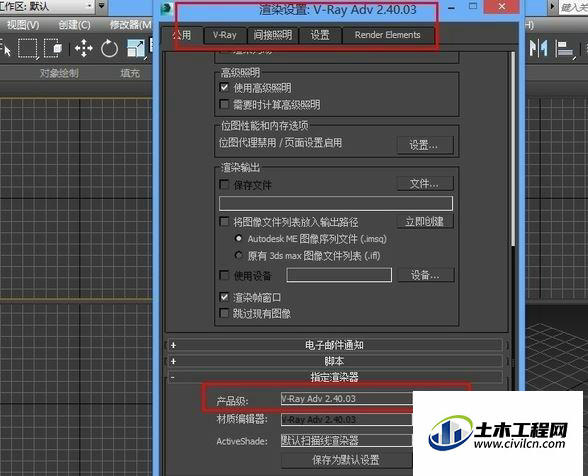
Task: Open the 修改器 menu
Action: [x=130, y=25]
